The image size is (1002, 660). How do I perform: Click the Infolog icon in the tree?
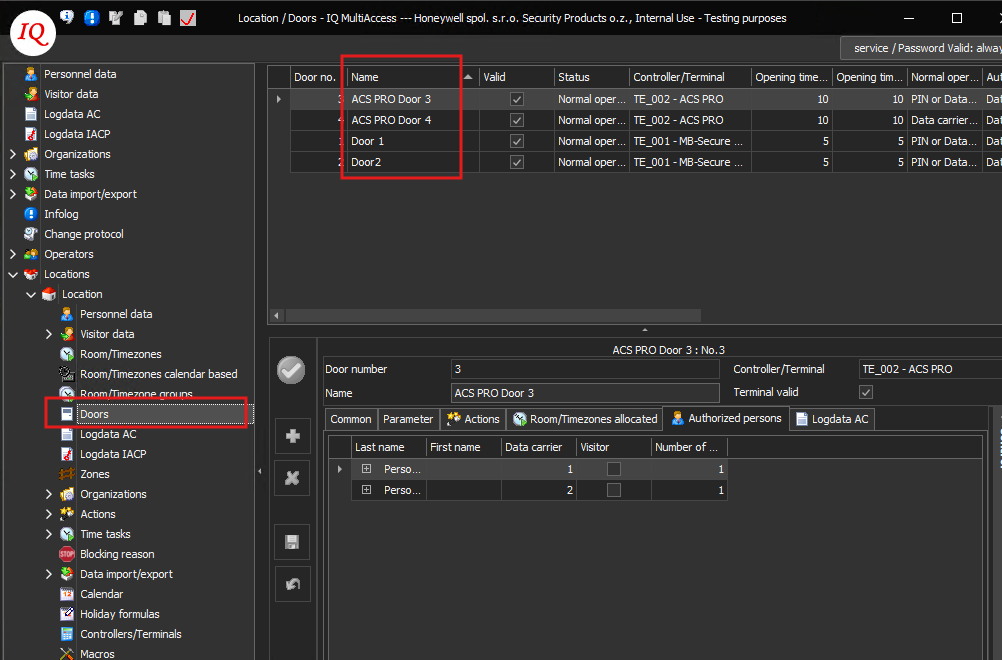[31, 214]
